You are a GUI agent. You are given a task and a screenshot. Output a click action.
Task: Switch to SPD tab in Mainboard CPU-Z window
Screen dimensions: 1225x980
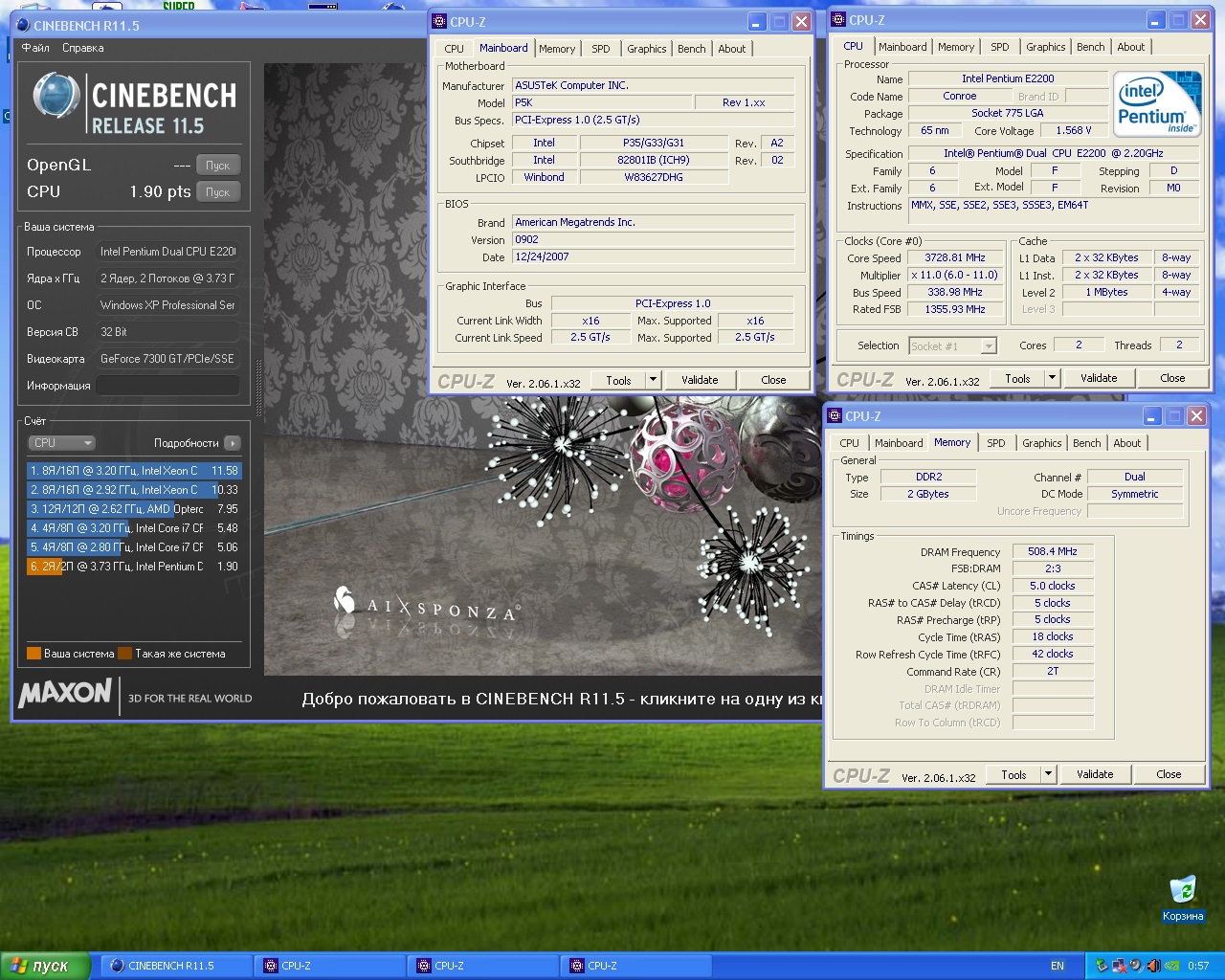pyautogui.click(x=600, y=49)
